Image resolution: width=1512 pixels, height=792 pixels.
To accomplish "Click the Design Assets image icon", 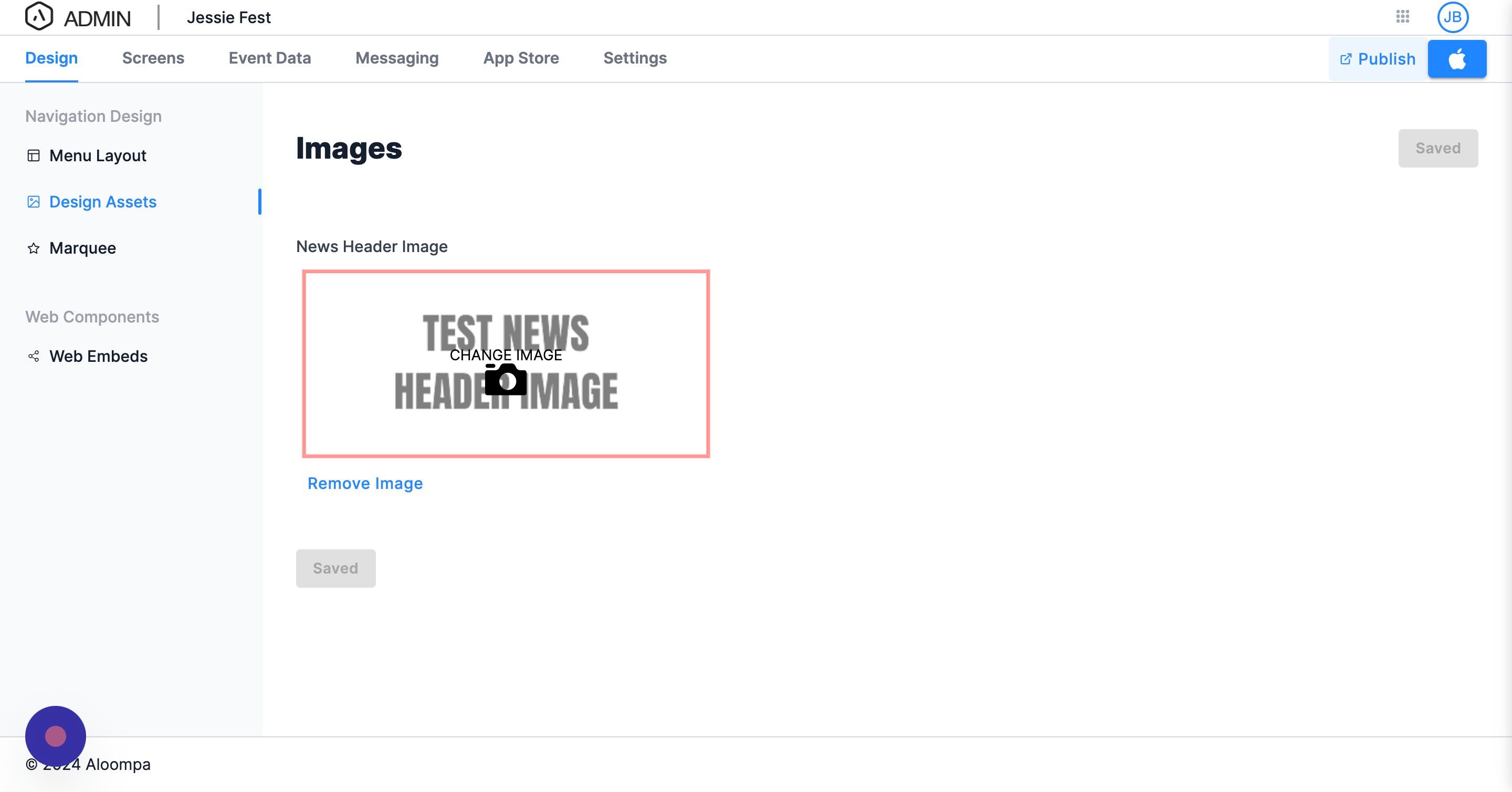I will pos(34,202).
